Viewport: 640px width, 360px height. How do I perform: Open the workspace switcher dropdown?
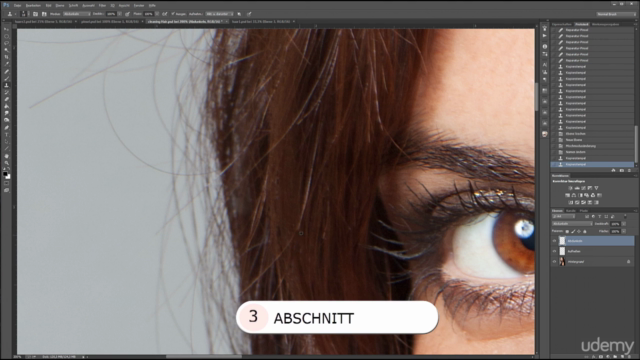[x=616, y=14]
